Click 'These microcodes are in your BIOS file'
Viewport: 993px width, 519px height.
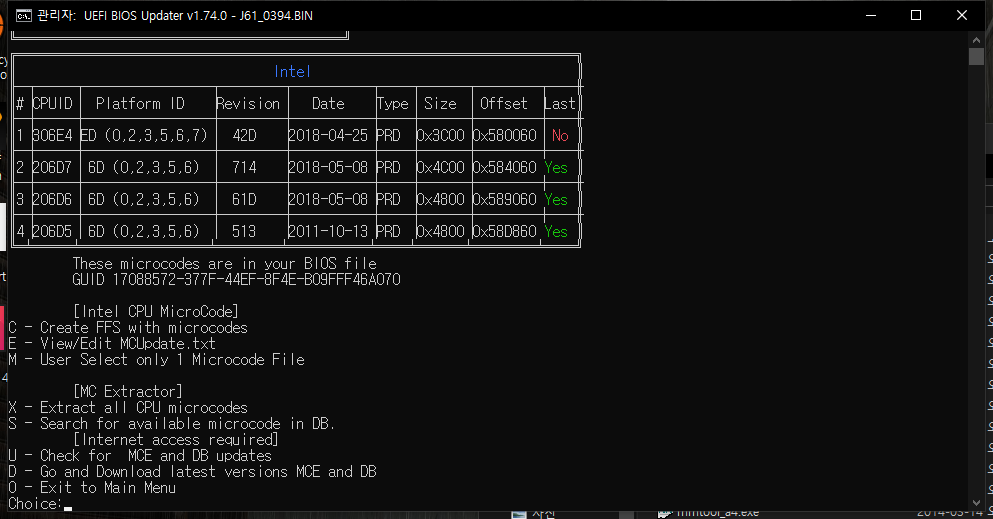pos(225,263)
